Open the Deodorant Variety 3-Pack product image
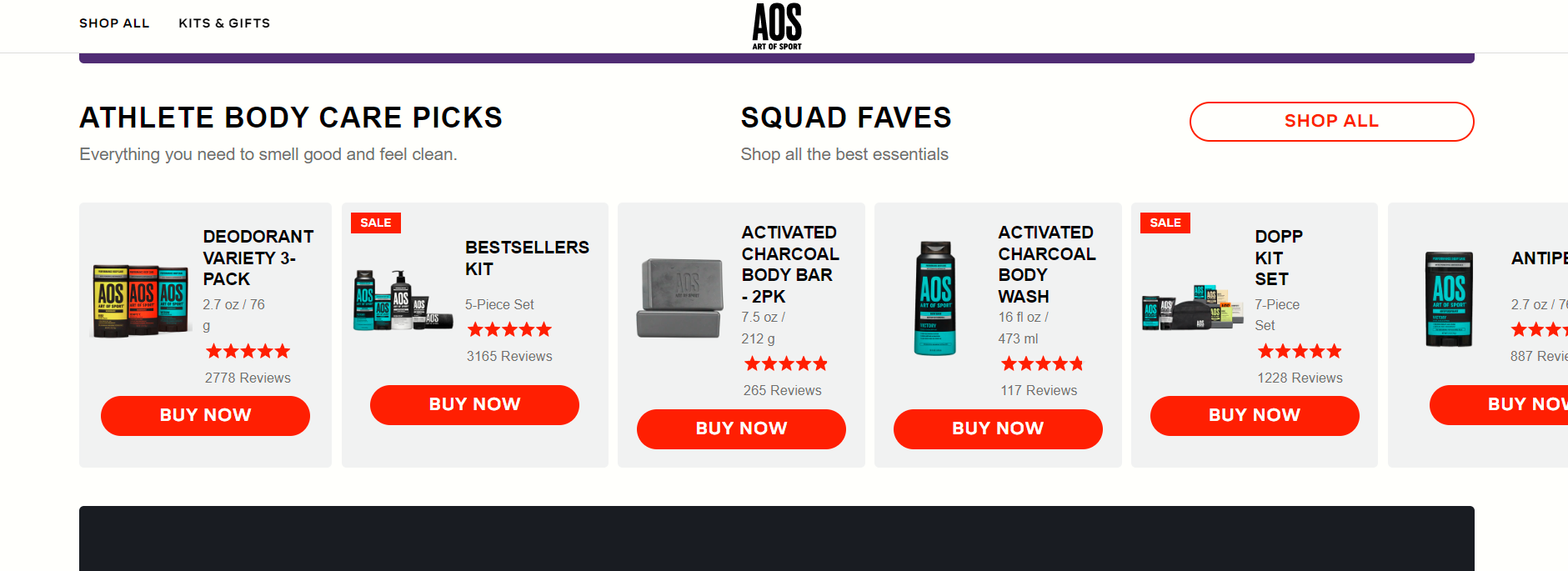1568x571 pixels. 140,300
